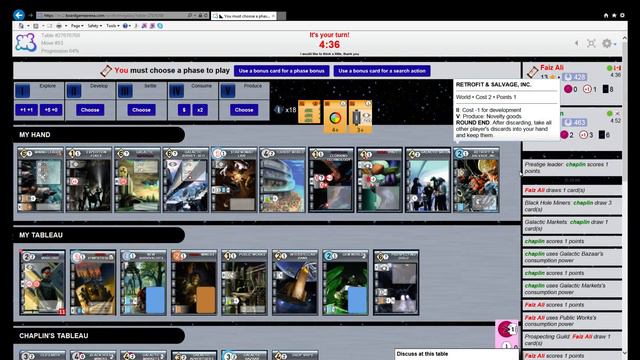Click Faiz Ali's pink prestige token counter
The height and width of the screenshot is (360, 640).
pos(568,89)
